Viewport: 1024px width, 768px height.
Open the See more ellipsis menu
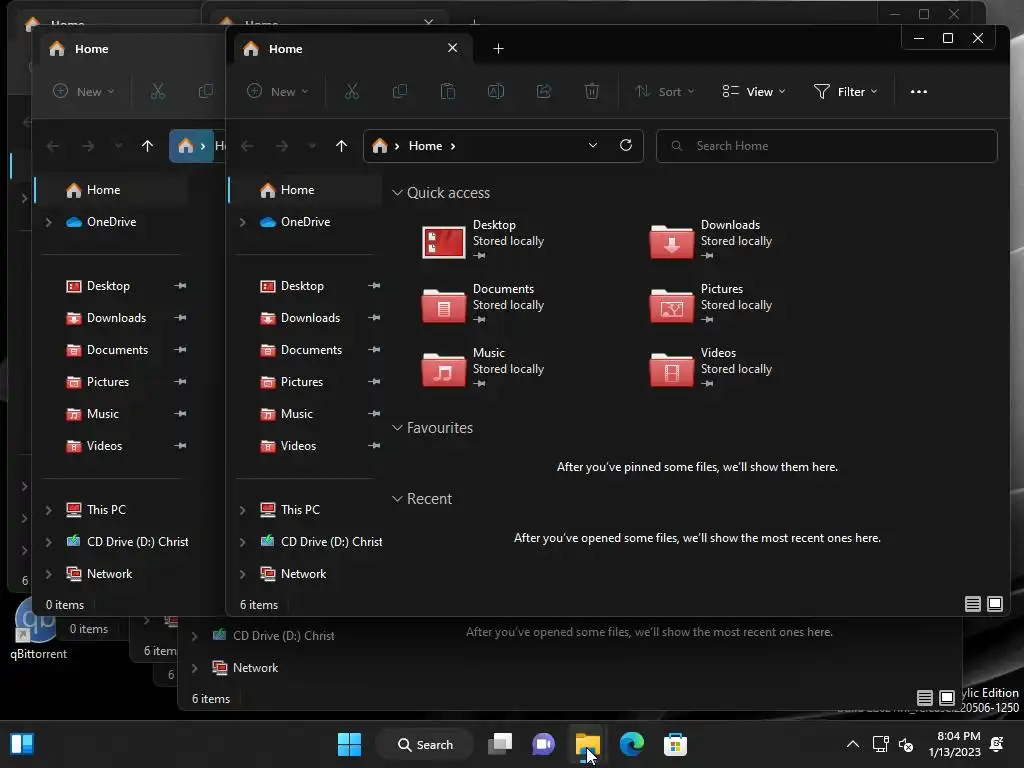(919, 91)
